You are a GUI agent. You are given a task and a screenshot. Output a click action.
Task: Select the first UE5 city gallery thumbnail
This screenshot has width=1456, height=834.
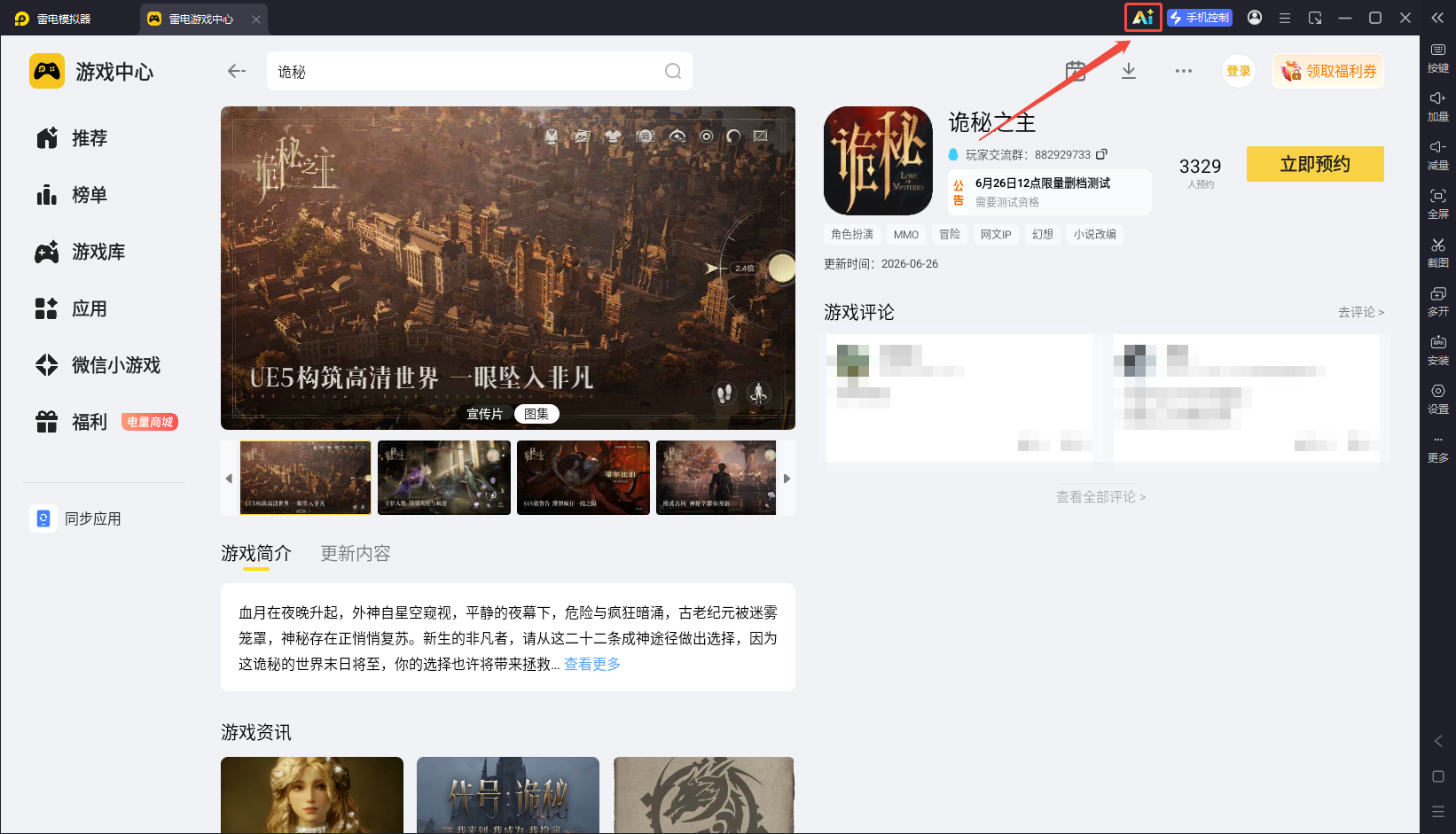306,478
